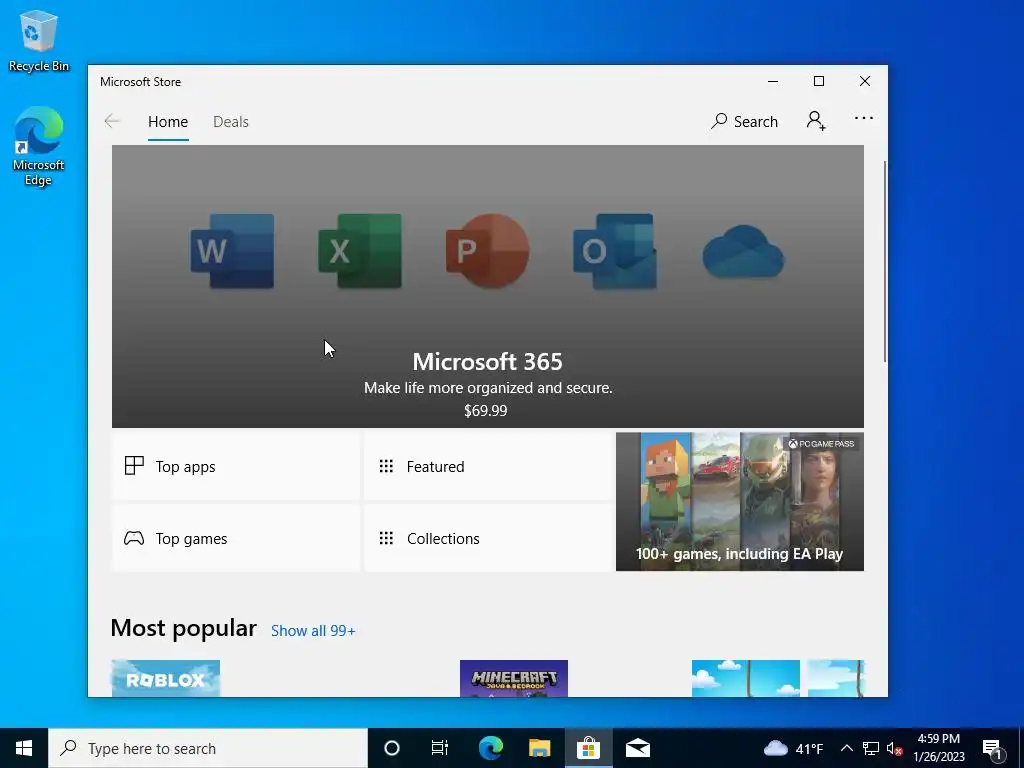Open the weather 41°F widget

(x=793, y=748)
